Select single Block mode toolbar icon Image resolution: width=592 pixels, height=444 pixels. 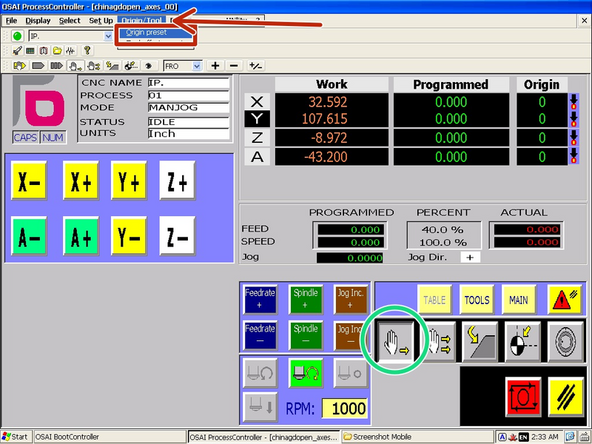click(38, 66)
